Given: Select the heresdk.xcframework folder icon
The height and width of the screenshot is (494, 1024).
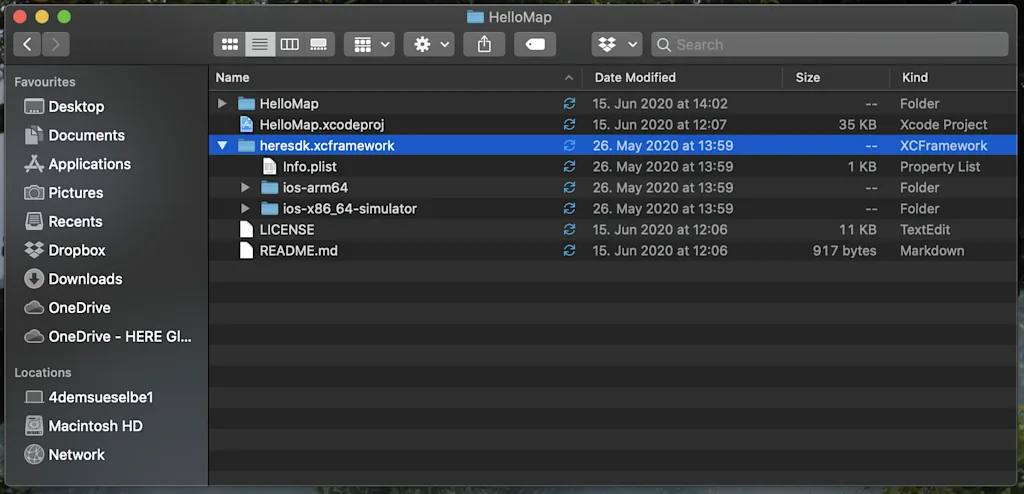Looking at the screenshot, I should (x=246, y=146).
